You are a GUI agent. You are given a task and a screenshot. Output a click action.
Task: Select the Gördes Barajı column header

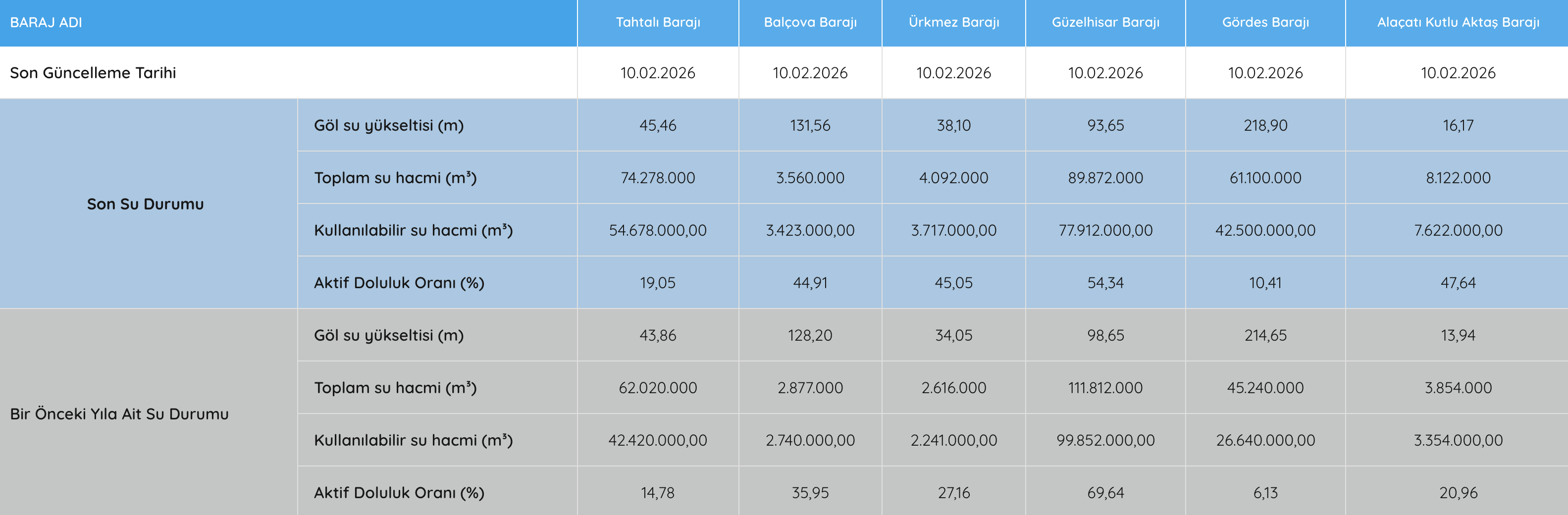pyautogui.click(x=1265, y=22)
